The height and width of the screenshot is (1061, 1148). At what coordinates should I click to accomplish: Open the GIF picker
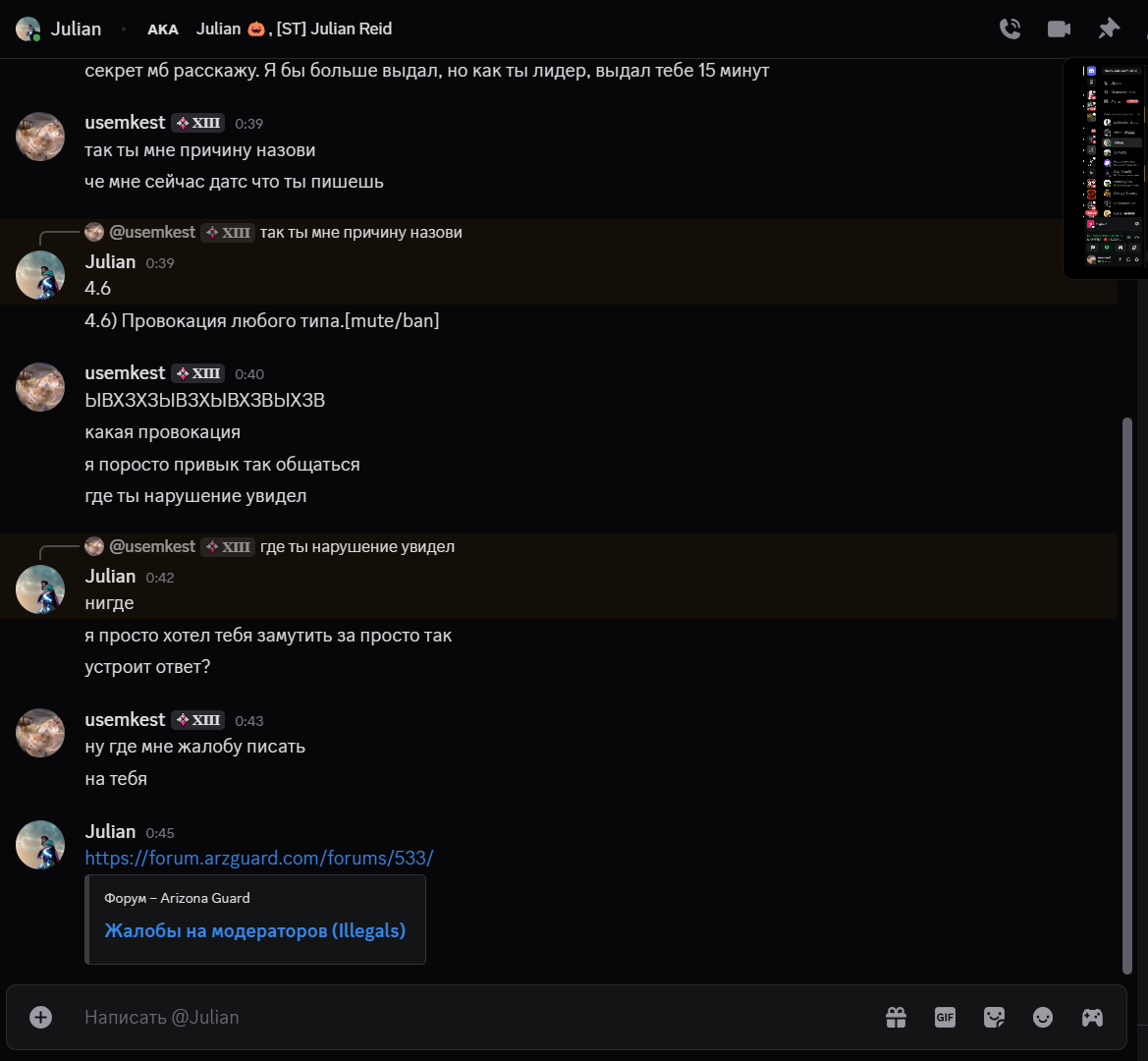(945, 1018)
